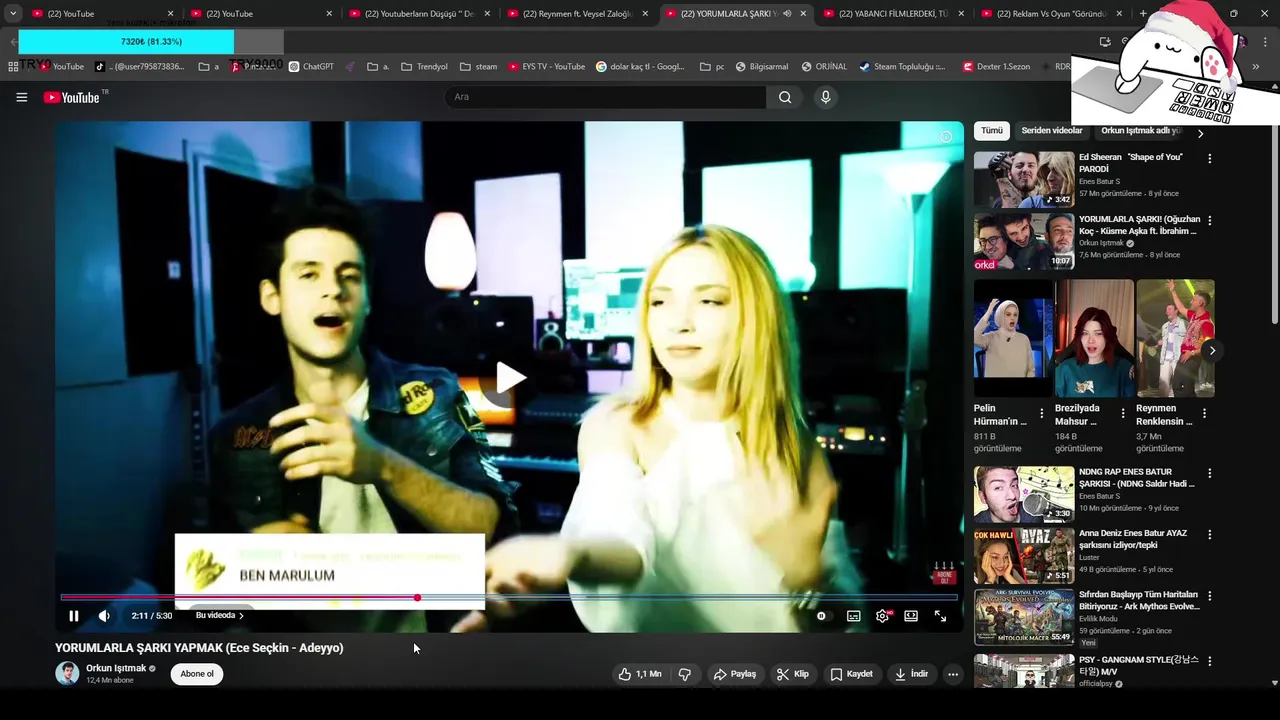The height and width of the screenshot is (720, 1280).
Task: Open options for Ed Sheeran parody video
Action: click(1210, 158)
